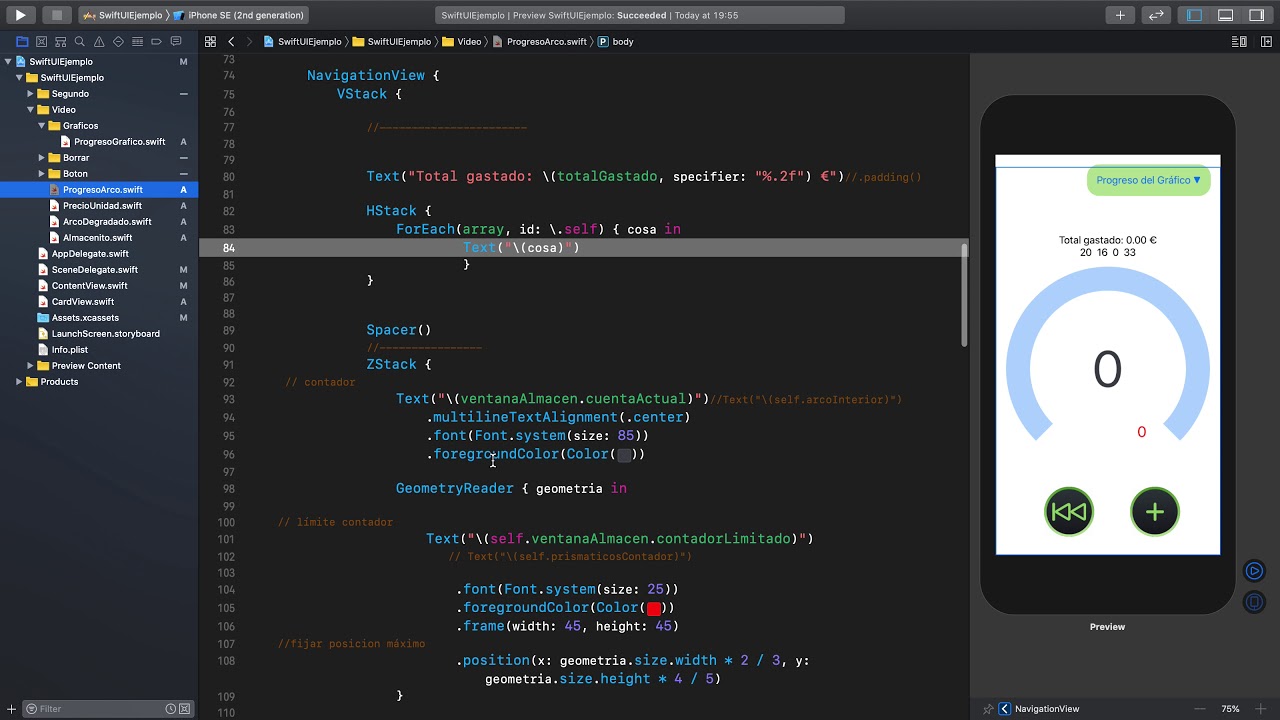Open the Find navigator magnifier
This screenshot has height=720, width=1280.
click(x=80, y=42)
